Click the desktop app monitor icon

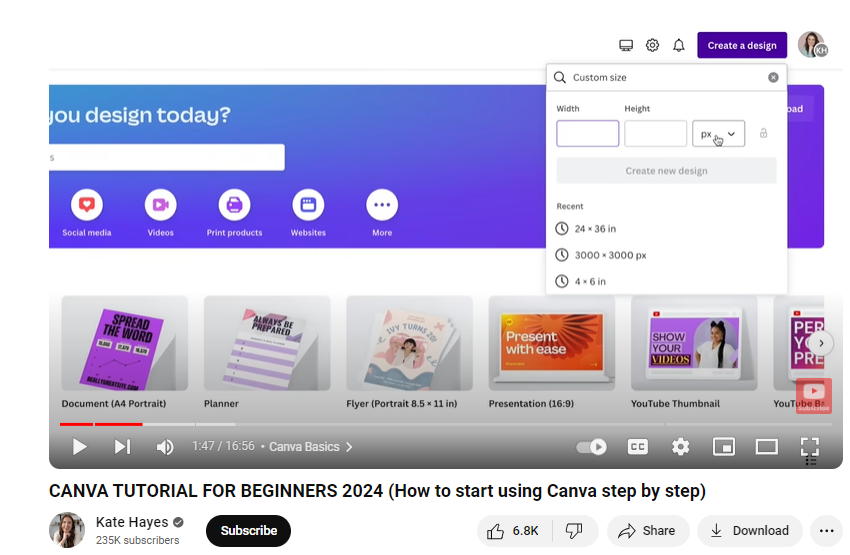coord(626,46)
